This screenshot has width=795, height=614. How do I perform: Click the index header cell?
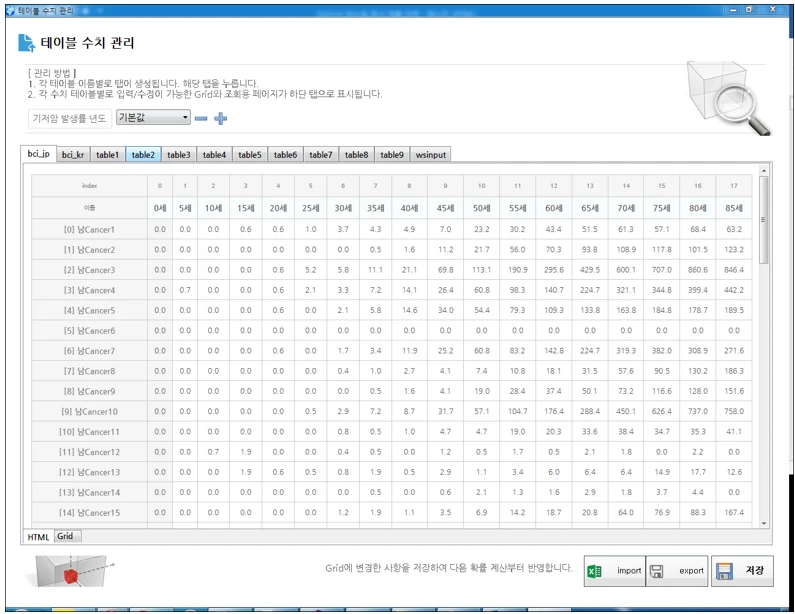click(x=89, y=186)
